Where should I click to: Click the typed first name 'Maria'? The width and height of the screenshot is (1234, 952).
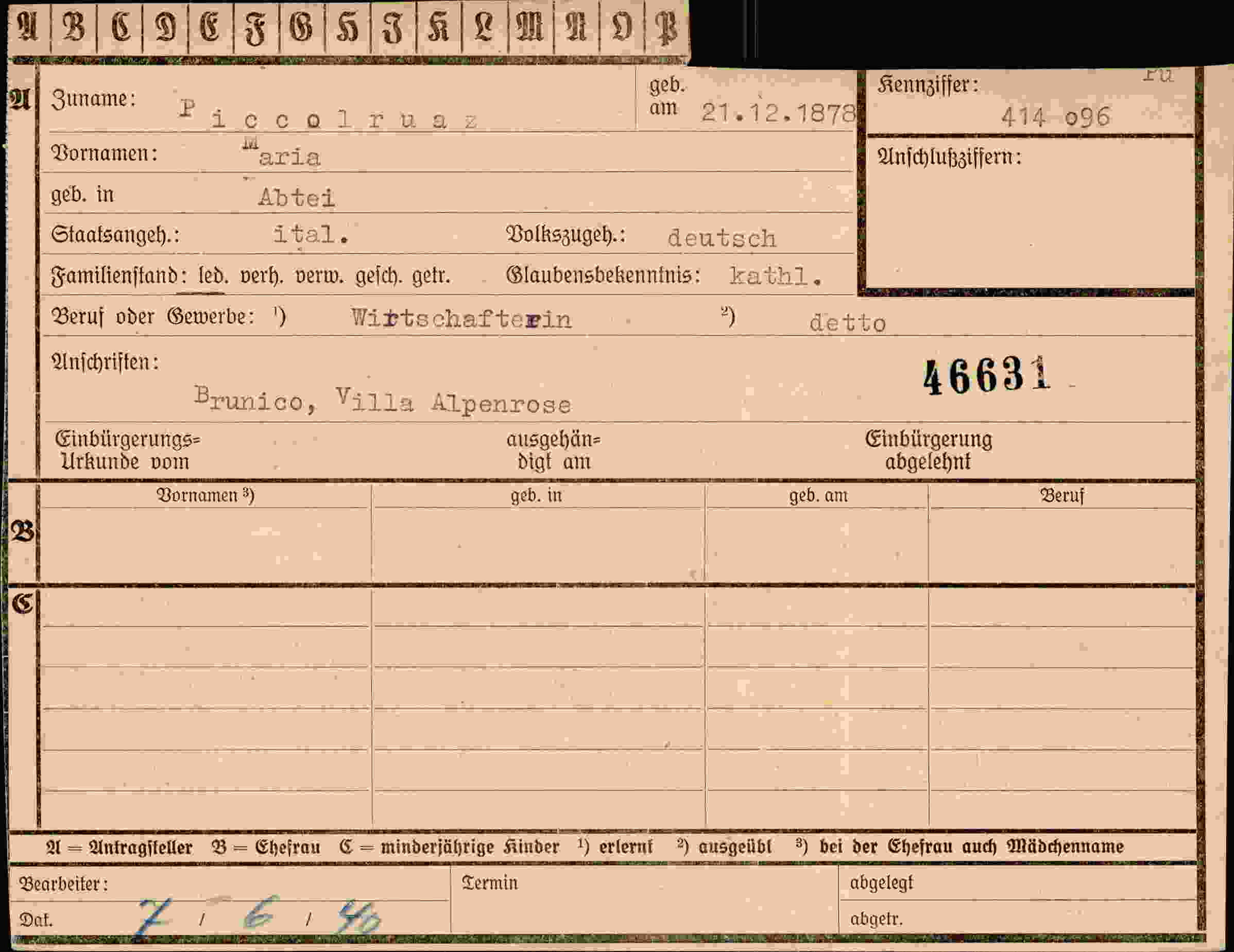[281, 153]
